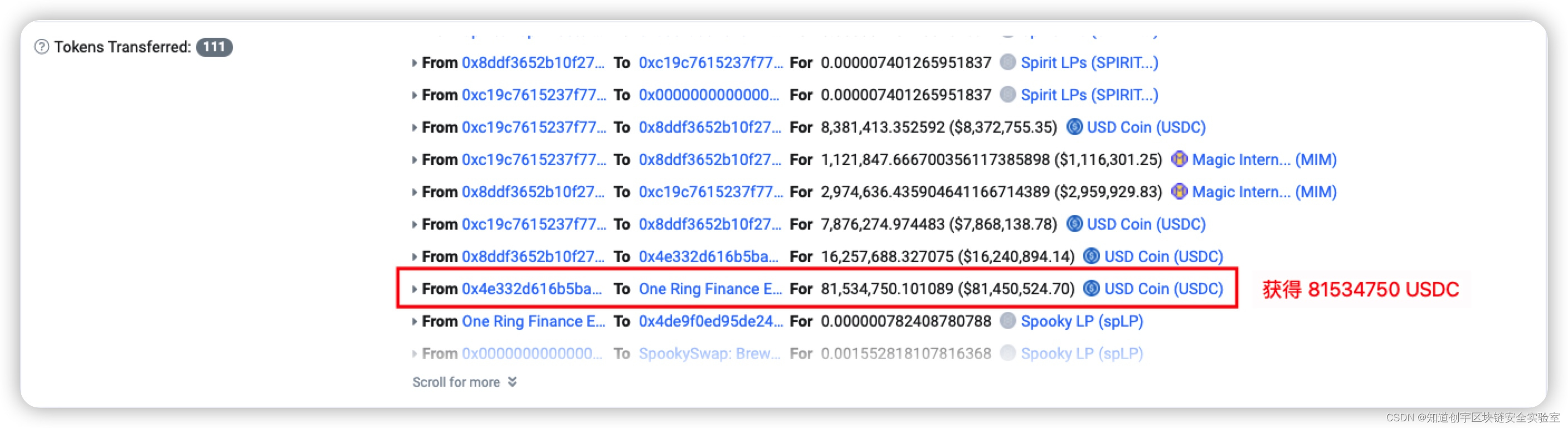
Task: Click the 111 token transfer count badge
Action: (215, 47)
